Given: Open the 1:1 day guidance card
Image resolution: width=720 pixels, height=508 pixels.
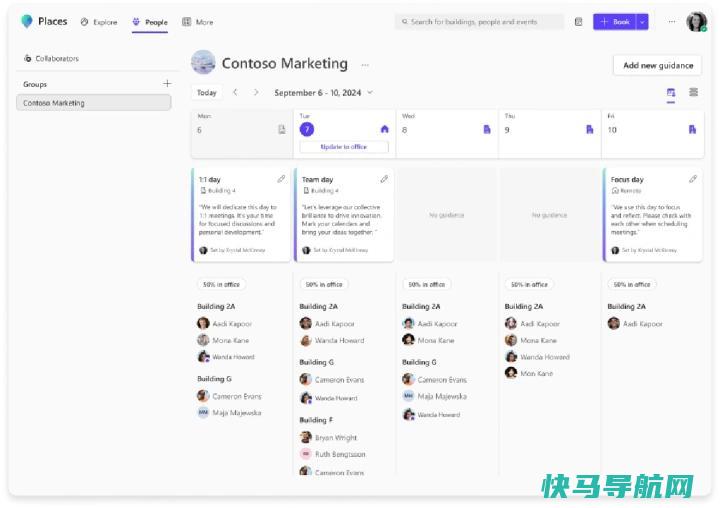Looking at the screenshot, I should coord(241,215).
